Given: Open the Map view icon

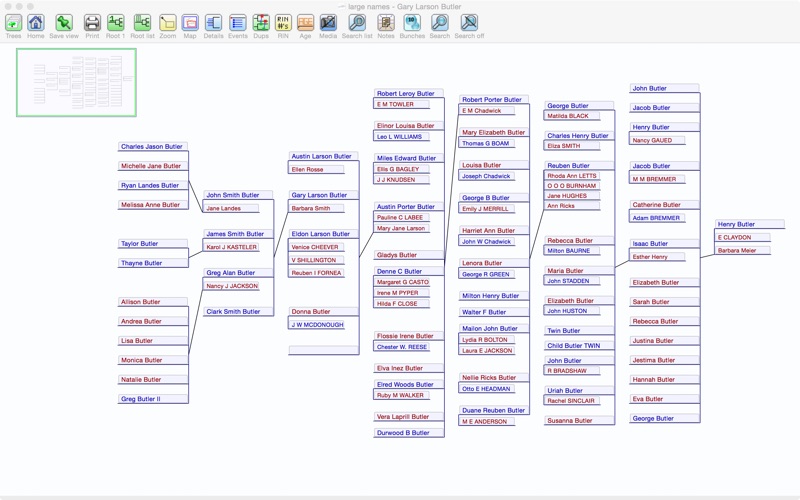Looking at the screenshot, I should click(x=190, y=23).
